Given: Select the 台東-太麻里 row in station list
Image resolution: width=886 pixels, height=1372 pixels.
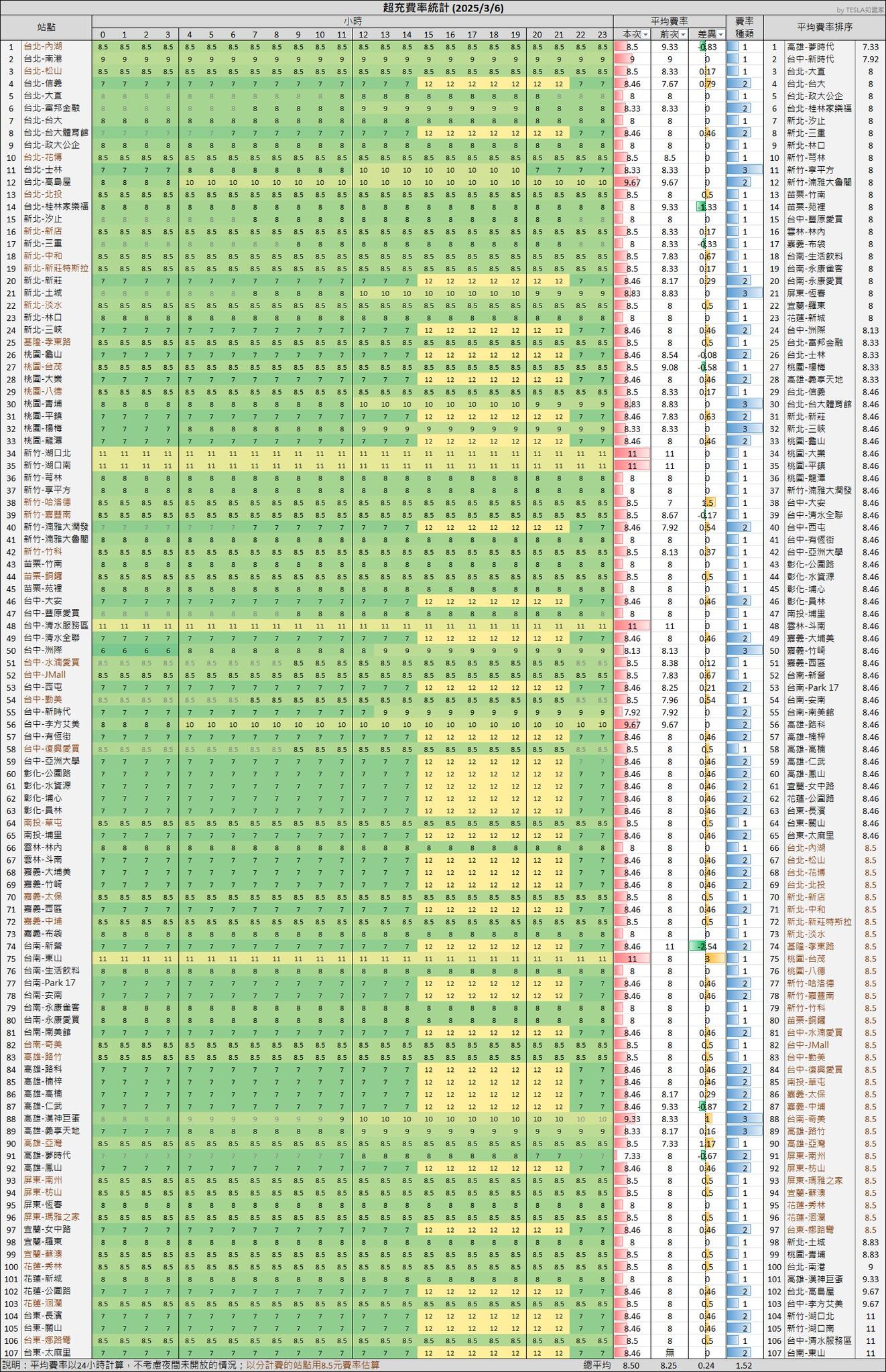Looking at the screenshot, I should [47, 1353].
